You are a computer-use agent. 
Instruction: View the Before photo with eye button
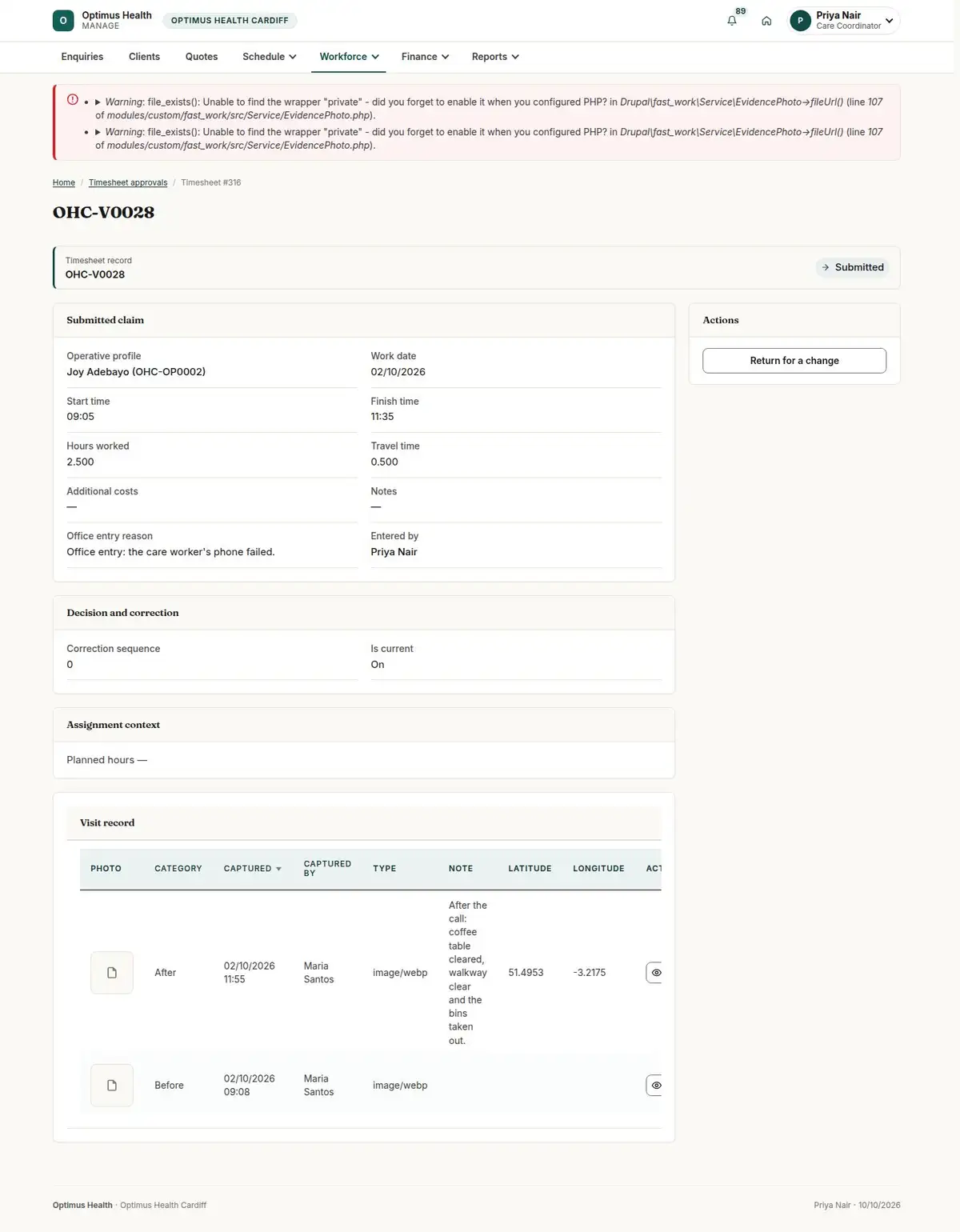point(655,1086)
